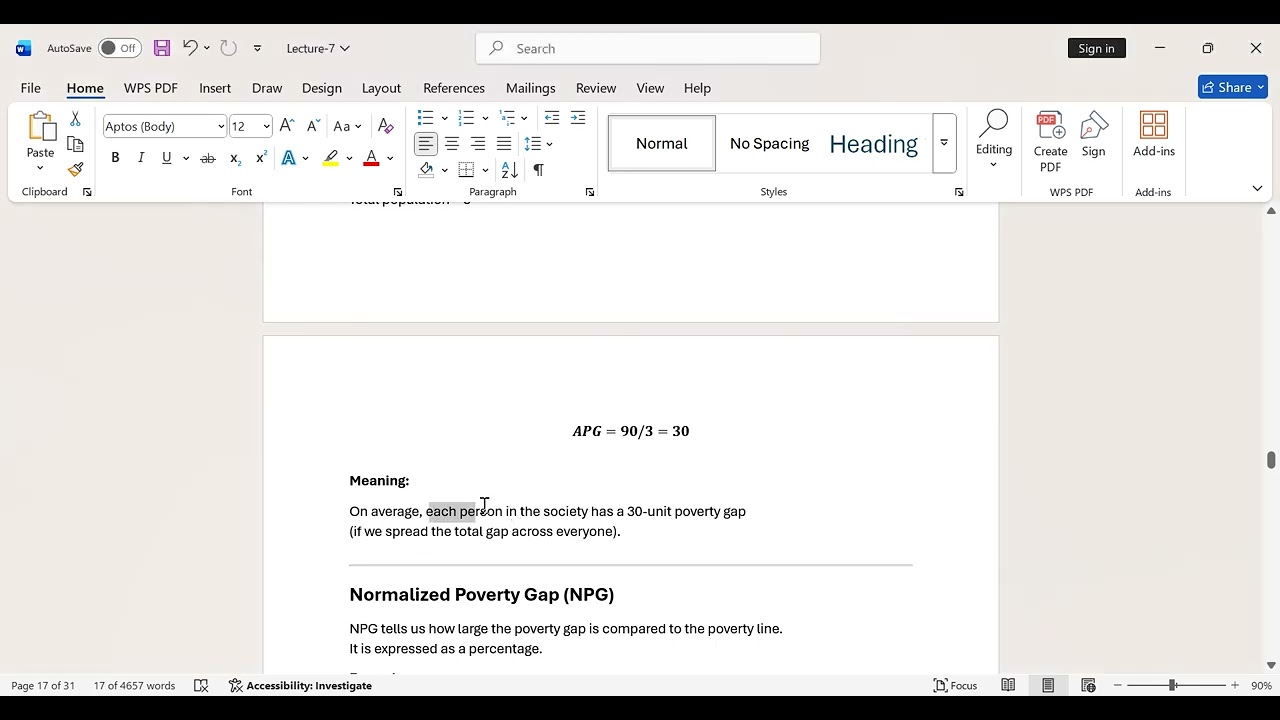Click the Undo arrow icon
1280x720 pixels.
tap(189, 48)
